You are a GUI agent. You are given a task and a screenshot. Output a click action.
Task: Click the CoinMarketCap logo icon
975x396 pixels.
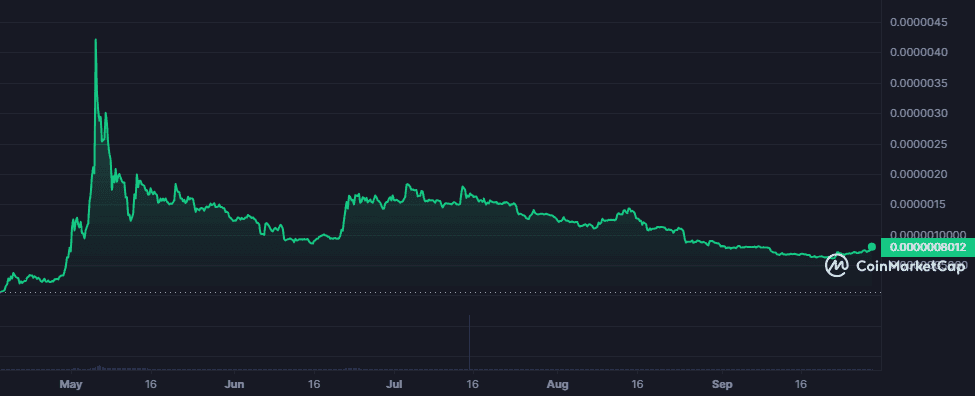(836, 265)
